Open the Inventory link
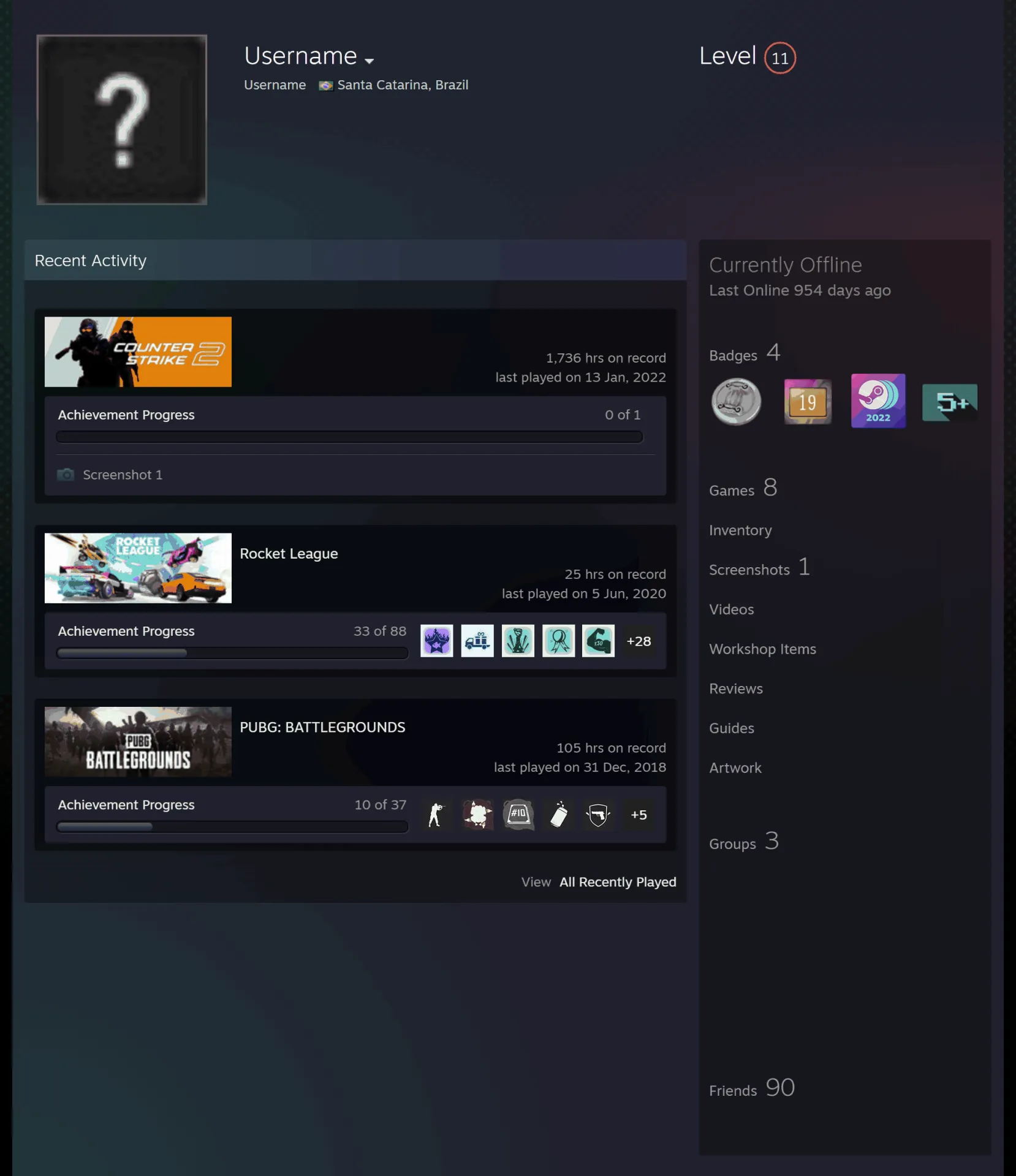Viewport: 1016px width, 1176px height. tap(740, 530)
